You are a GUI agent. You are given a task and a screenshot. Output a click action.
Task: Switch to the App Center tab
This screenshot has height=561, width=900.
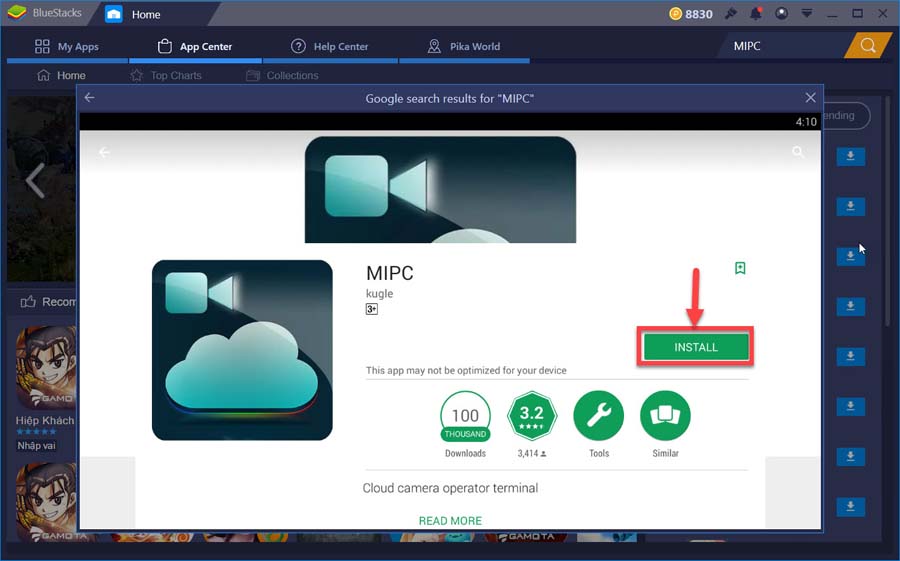click(x=195, y=47)
